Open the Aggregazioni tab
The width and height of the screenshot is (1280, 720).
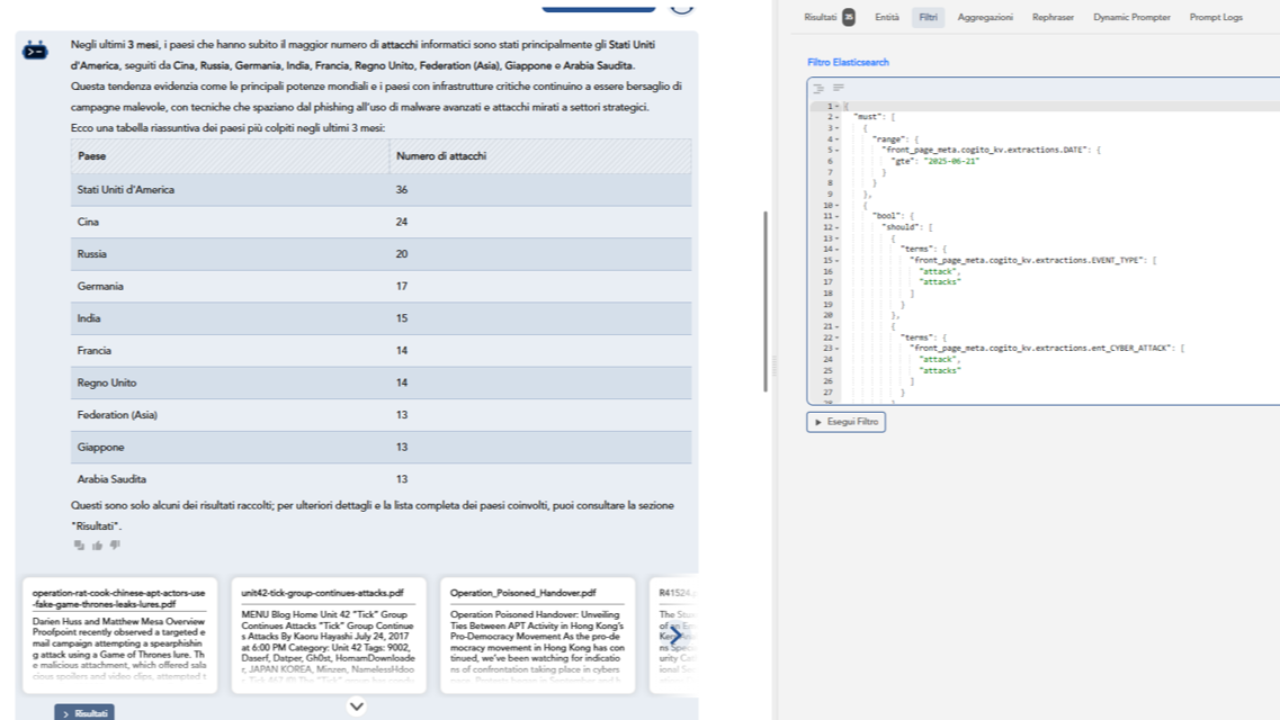pos(985,17)
